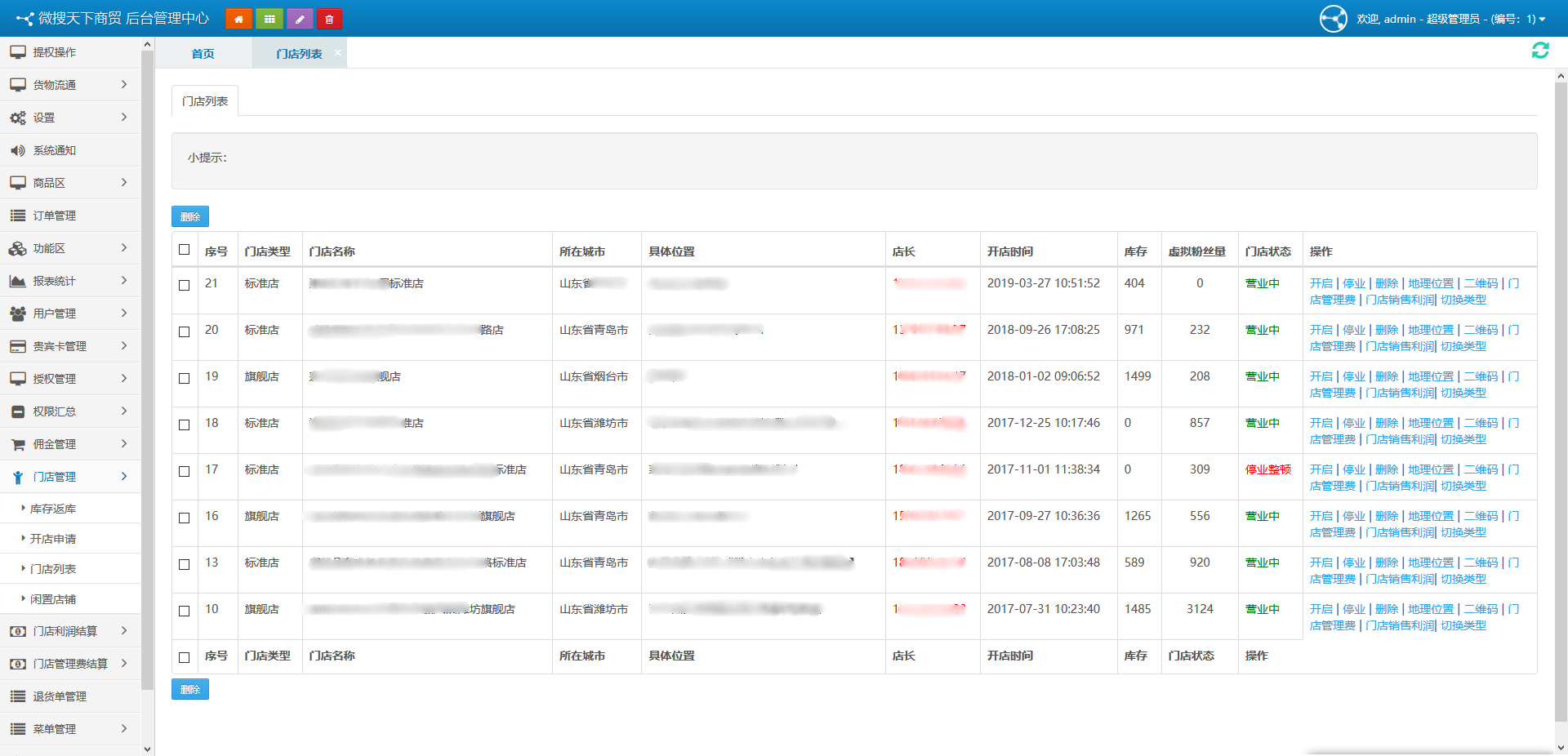Viewport: 1568px width, 756px height.
Task: Switch to the 首页 tab
Action: 203,54
